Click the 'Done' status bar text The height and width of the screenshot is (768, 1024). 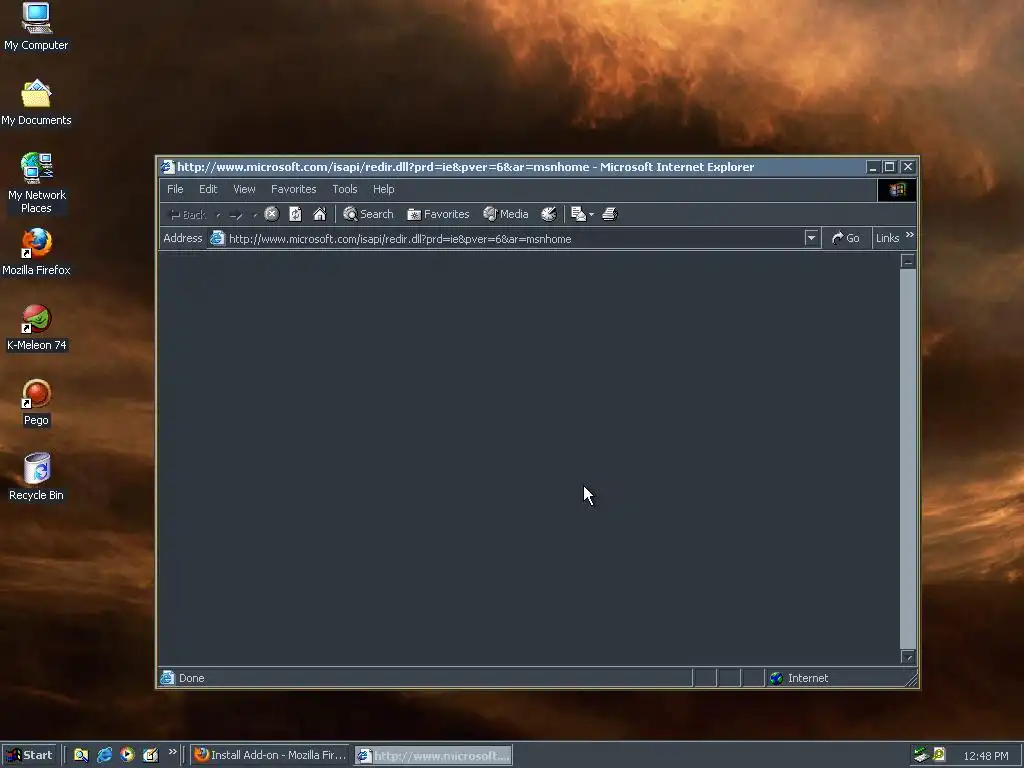(191, 678)
